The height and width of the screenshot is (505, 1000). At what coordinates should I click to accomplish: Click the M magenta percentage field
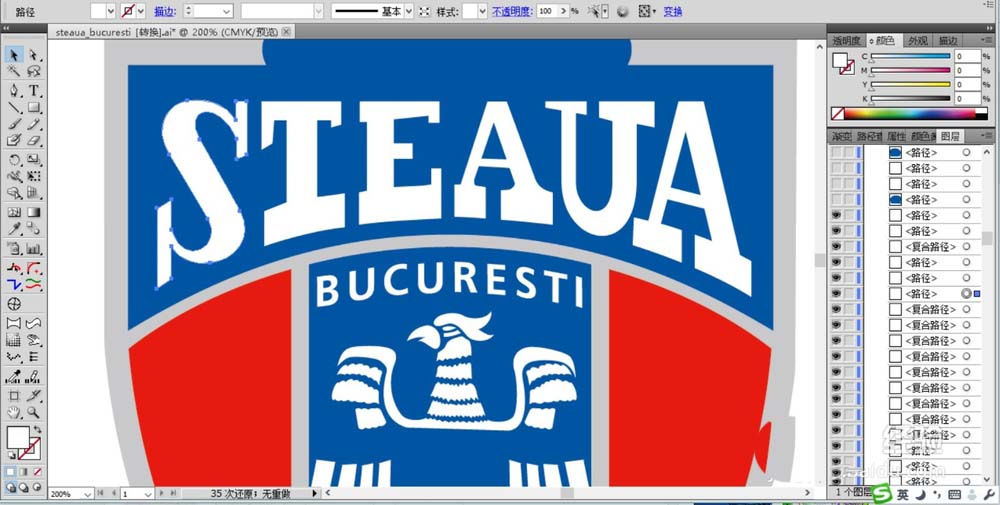(967, 71)
